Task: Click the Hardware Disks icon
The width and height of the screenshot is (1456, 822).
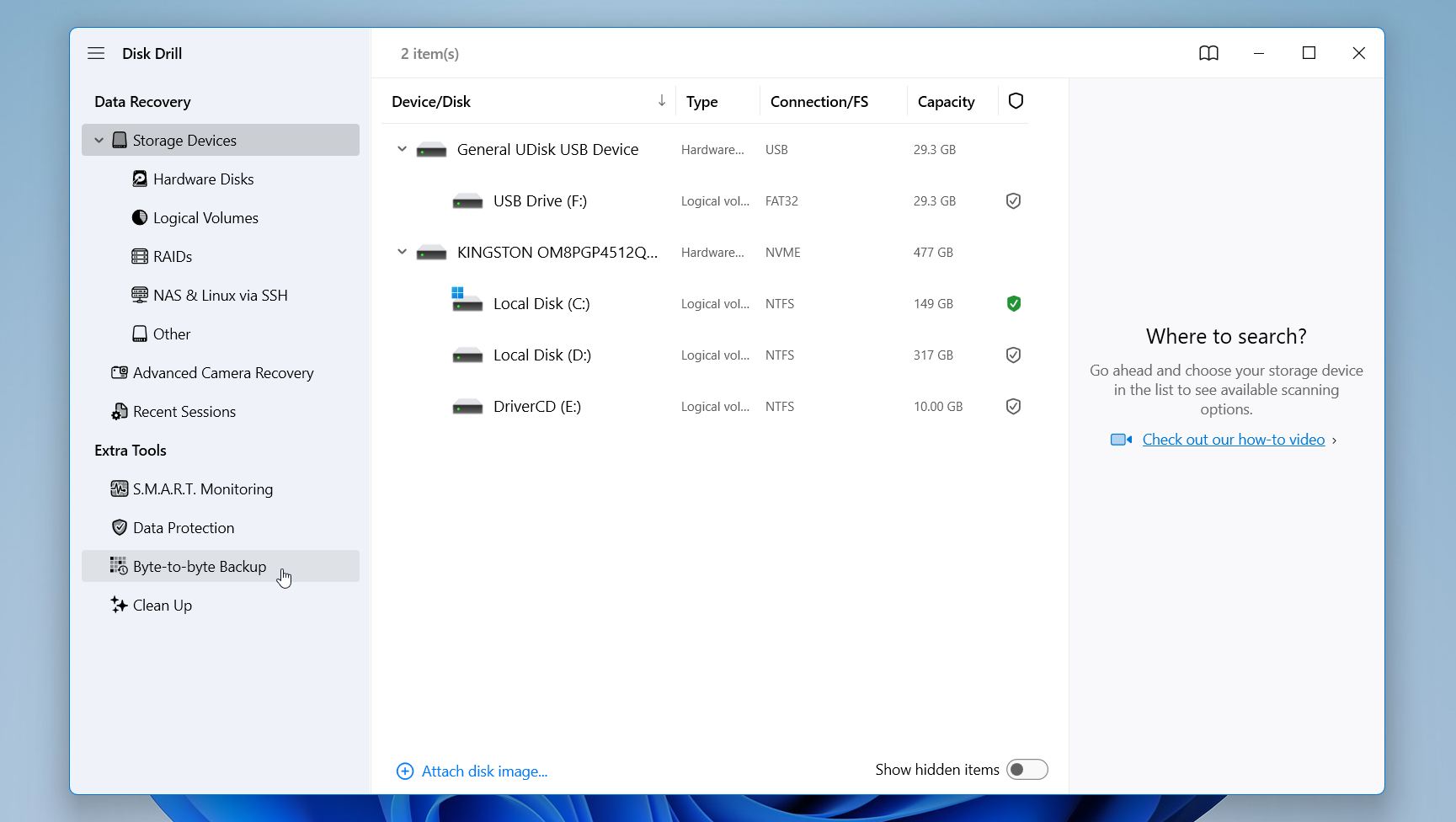Action: 140,179
